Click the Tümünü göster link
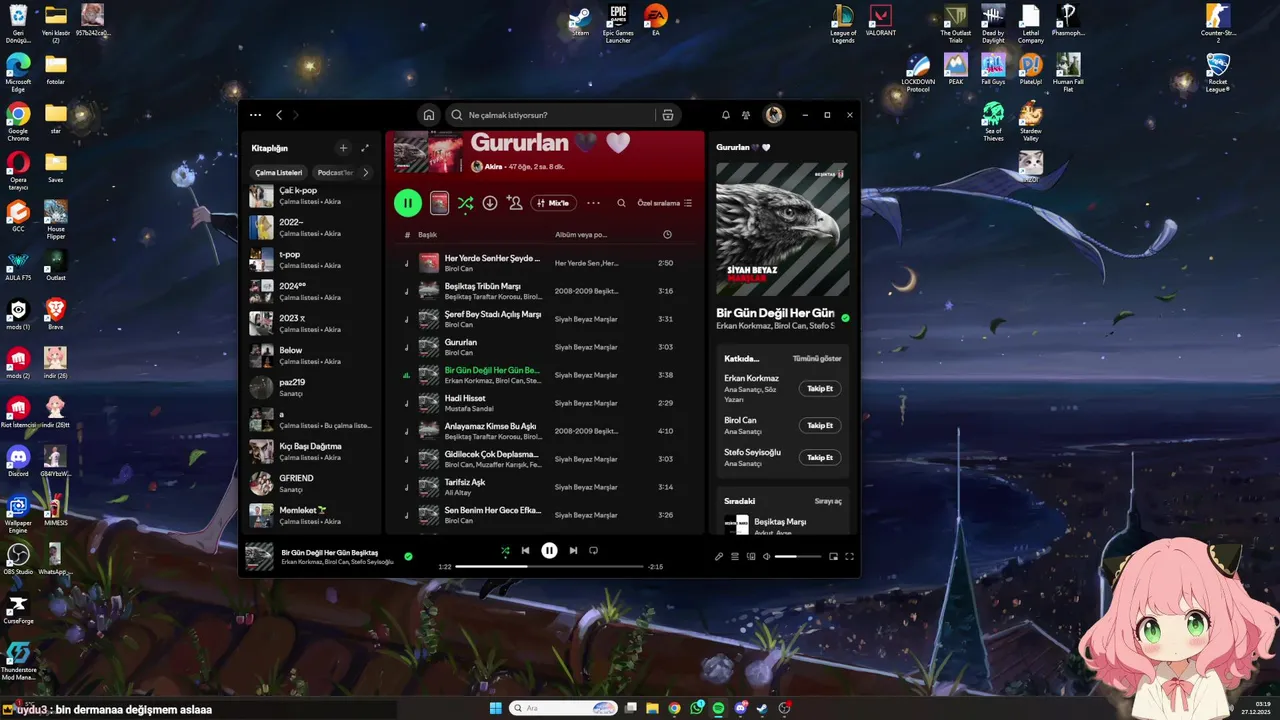The image size is (1280, 720). 817,358
